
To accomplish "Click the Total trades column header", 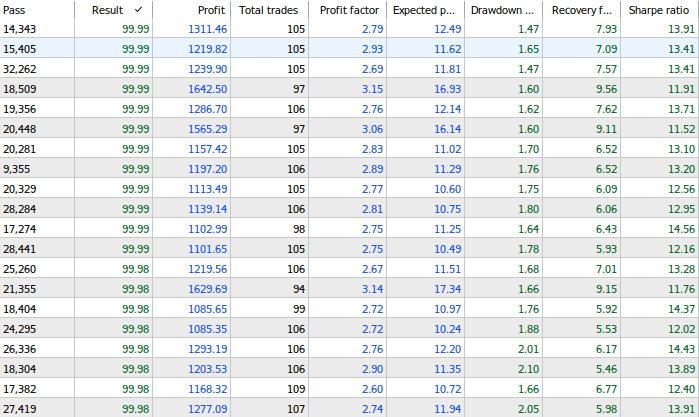I will tap(269, 10).
